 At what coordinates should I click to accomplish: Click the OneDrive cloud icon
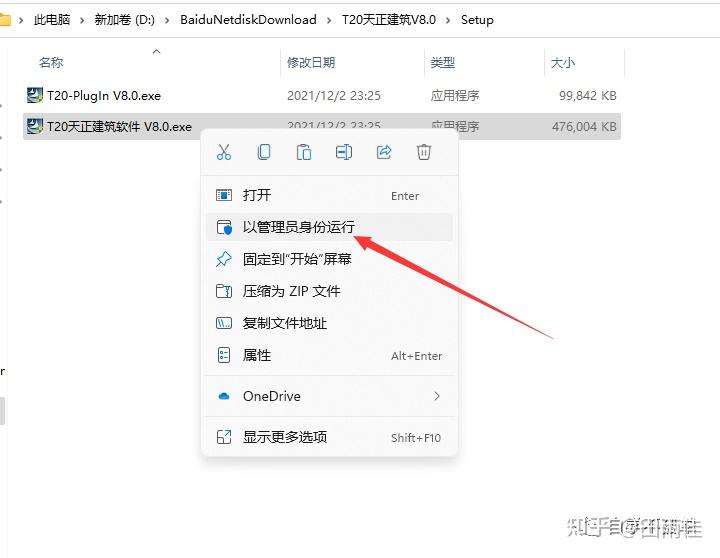[x=224, y=396]
